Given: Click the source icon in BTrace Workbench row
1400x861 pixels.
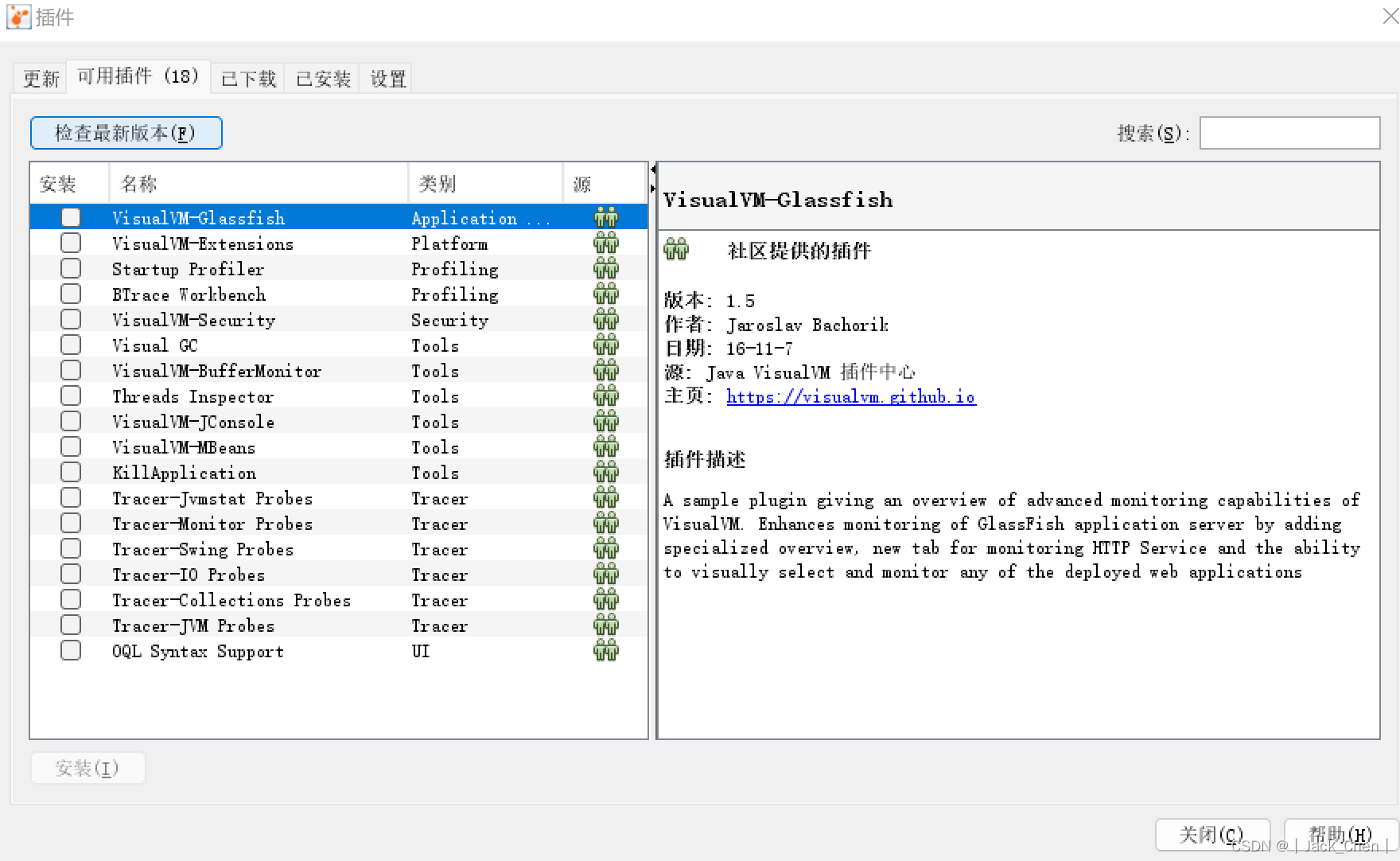Looking at the screenshot, I should [605, 294].
